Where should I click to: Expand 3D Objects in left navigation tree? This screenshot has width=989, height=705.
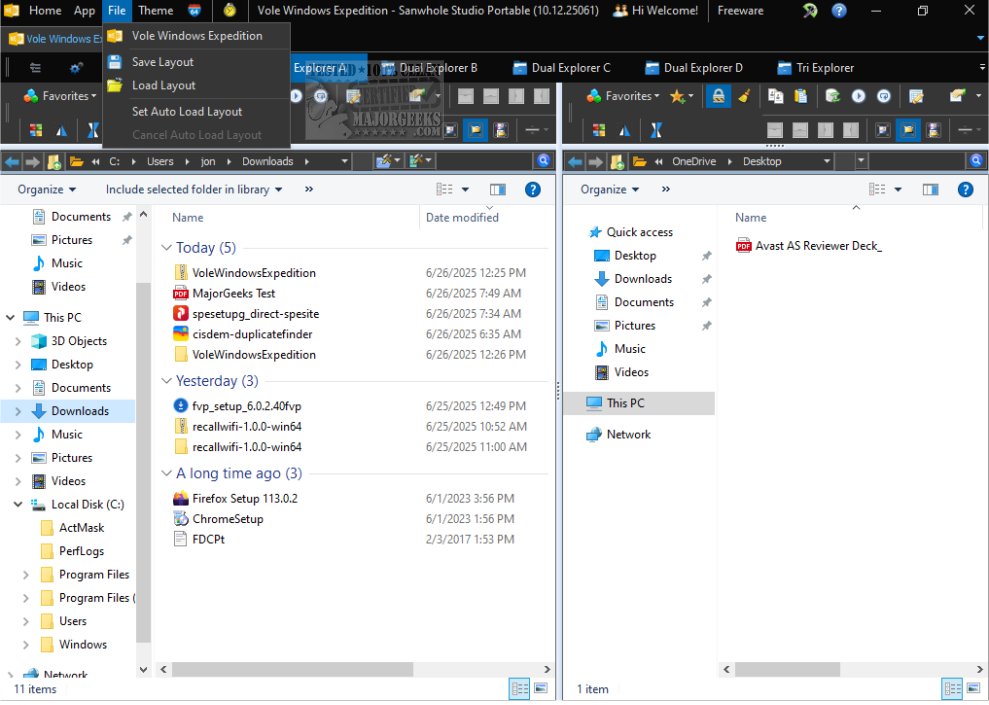[x=18, y=341]
